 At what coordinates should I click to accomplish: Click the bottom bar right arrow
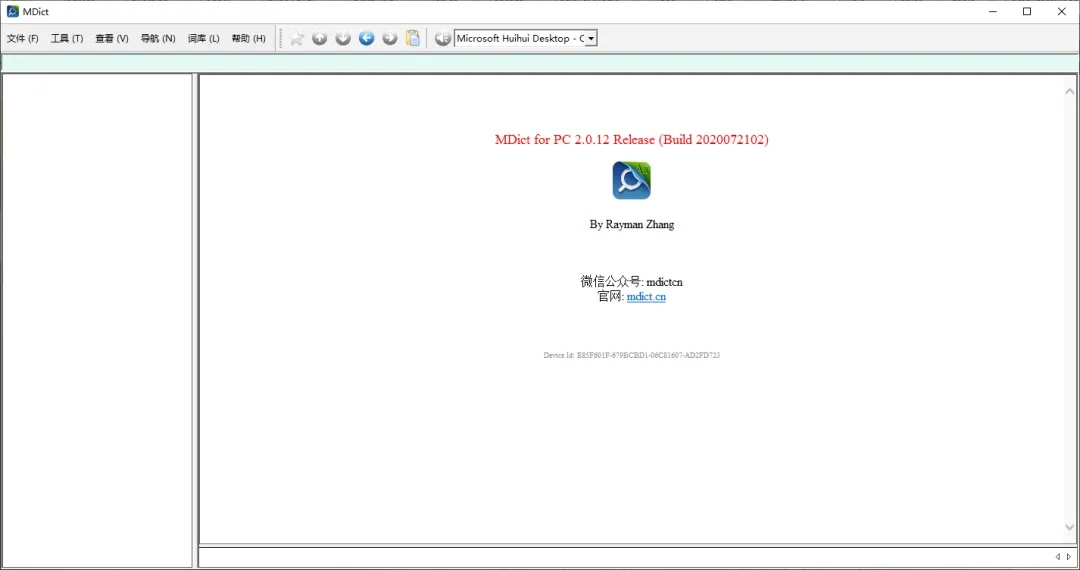click(1069, 557)
